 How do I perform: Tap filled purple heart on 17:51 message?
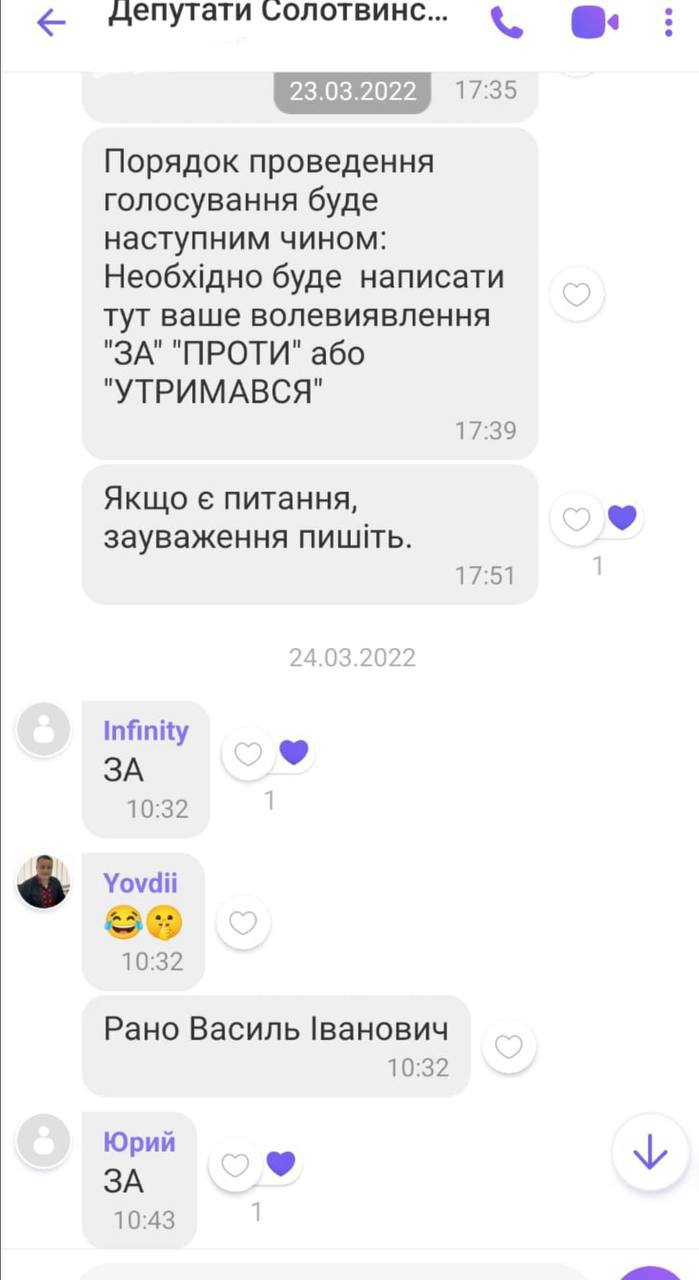point(622,517)
